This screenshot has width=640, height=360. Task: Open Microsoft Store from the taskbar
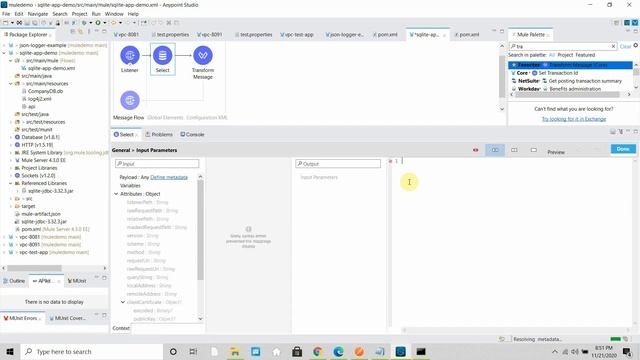click(297, 351)
